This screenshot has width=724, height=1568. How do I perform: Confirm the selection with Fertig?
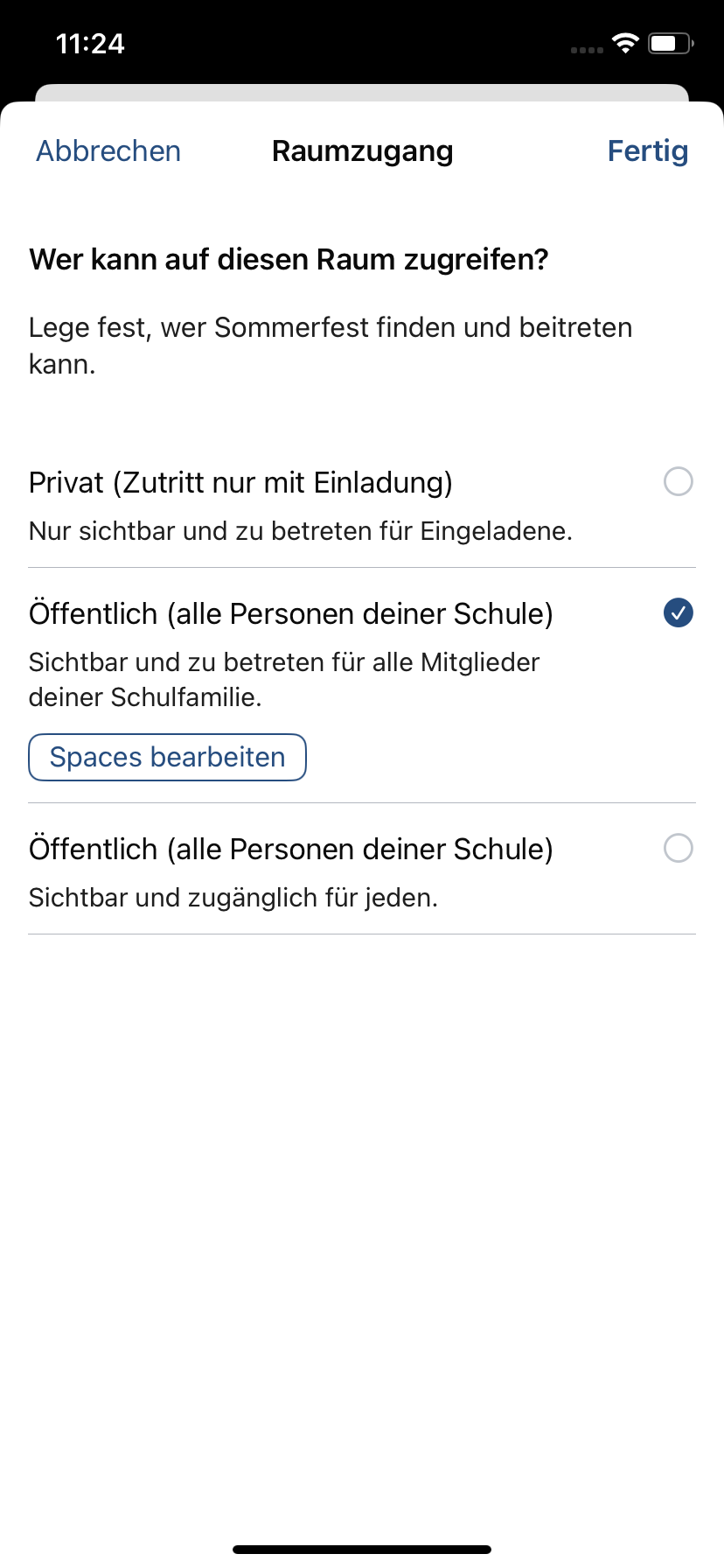pos(647,151)
